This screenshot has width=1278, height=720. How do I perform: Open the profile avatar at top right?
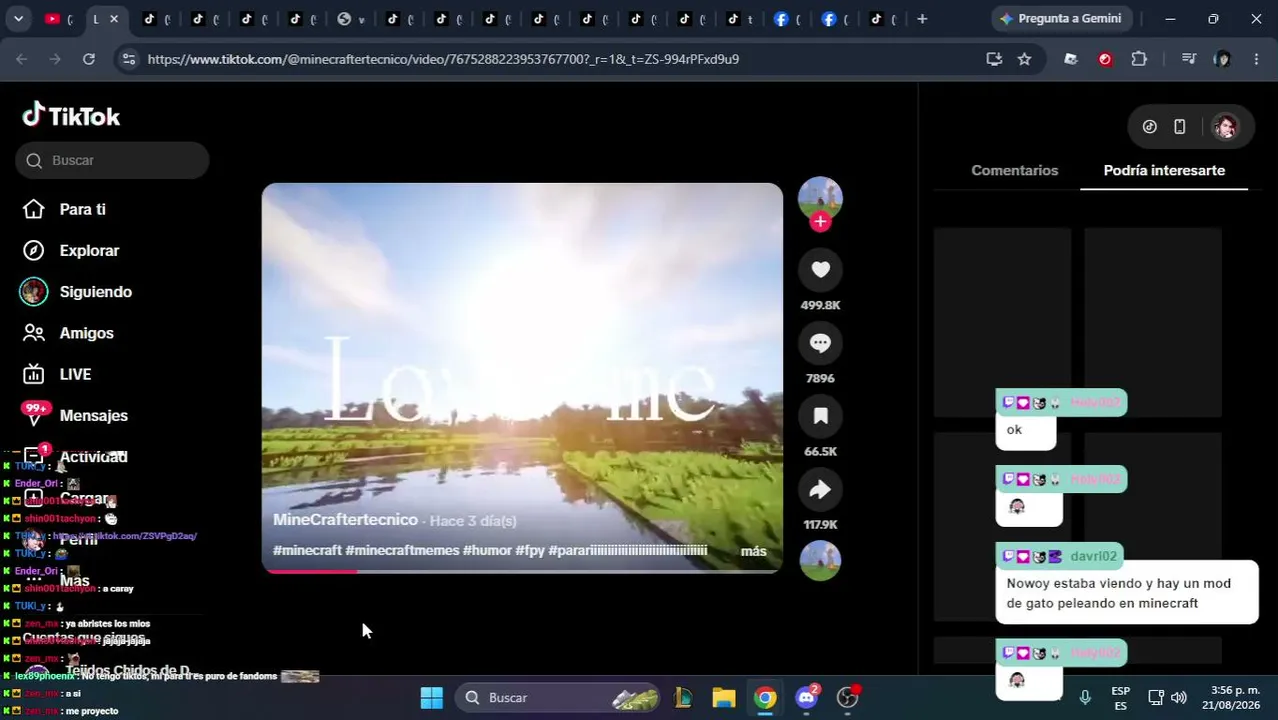coord(1225,126)
